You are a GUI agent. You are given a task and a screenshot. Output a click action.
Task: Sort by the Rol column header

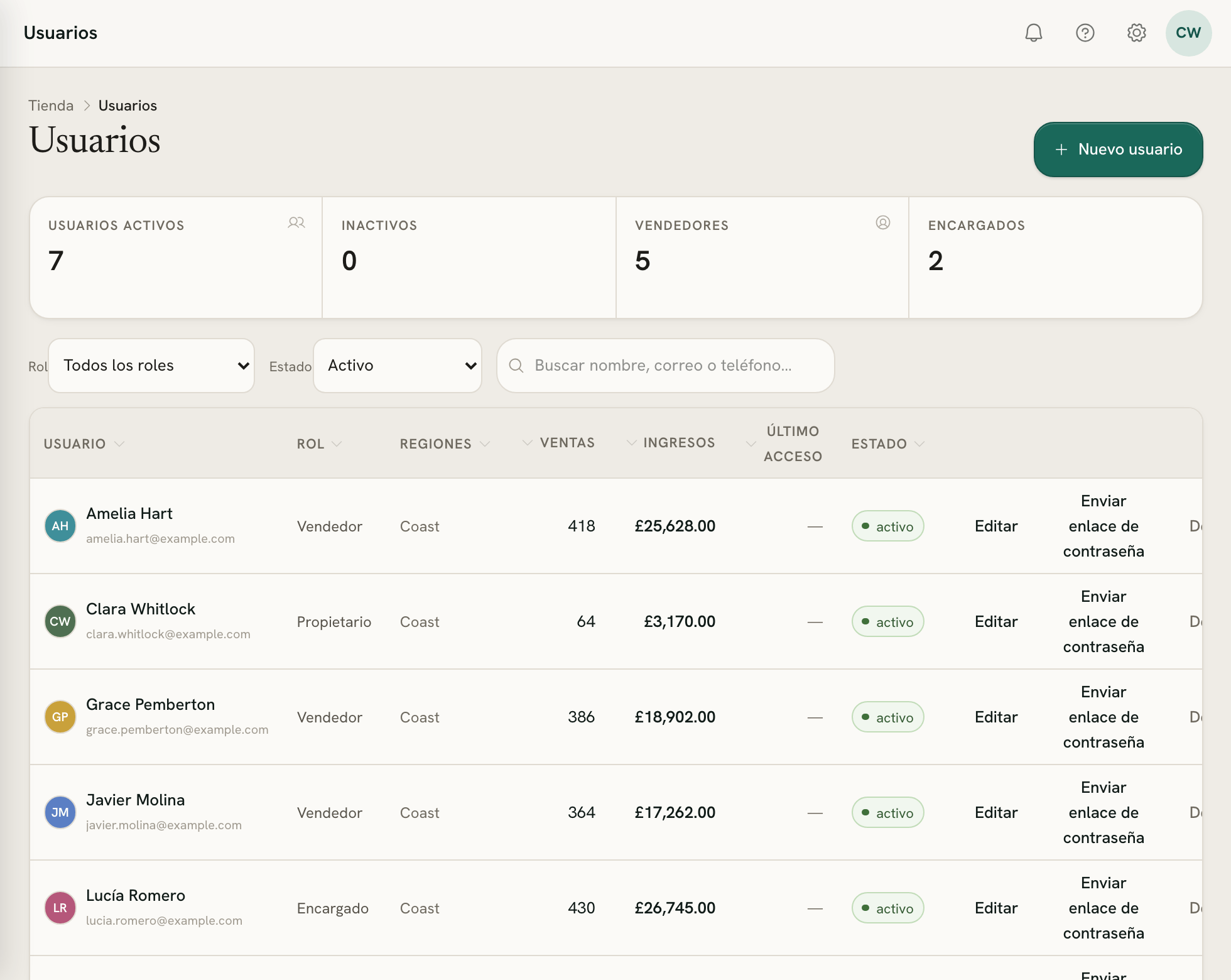coord(319,444)
